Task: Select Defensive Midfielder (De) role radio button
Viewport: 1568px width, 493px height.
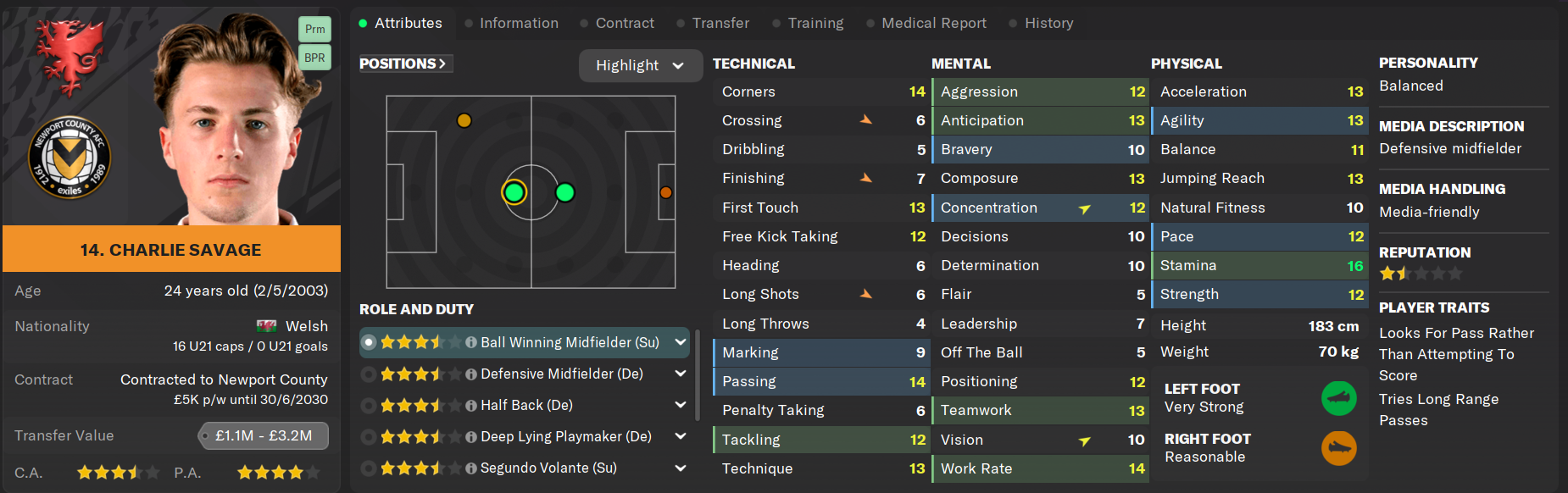Action: 369,374
